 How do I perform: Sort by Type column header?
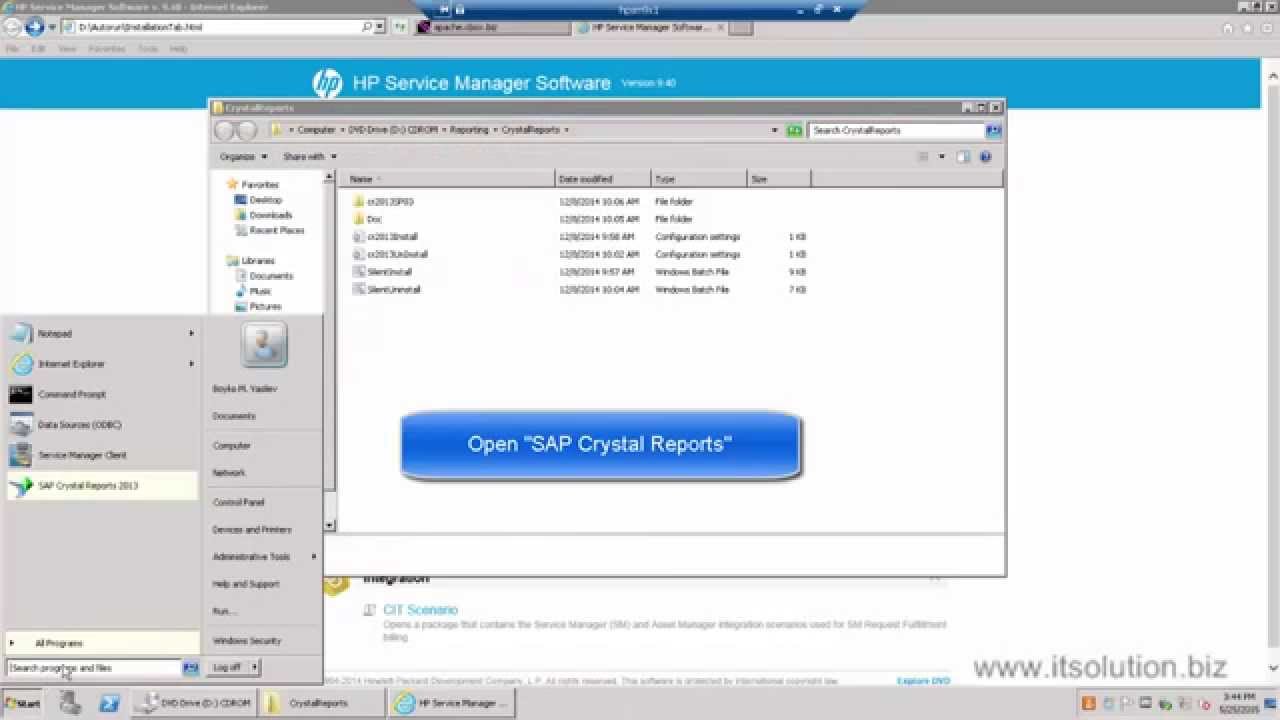tap(699, 179)
